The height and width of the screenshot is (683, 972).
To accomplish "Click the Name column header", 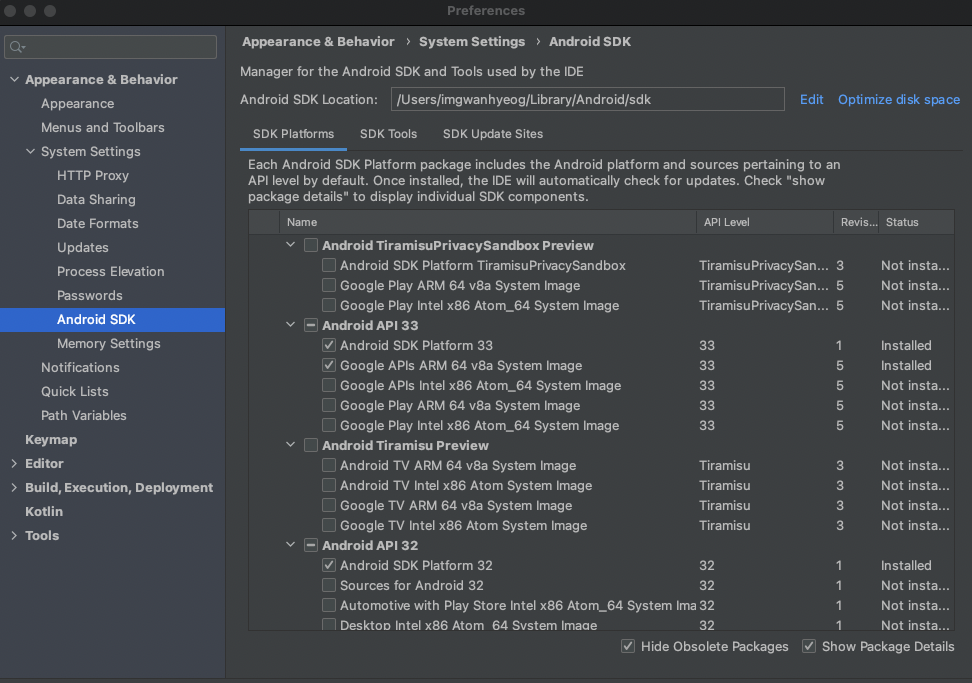I will [488, 222].
